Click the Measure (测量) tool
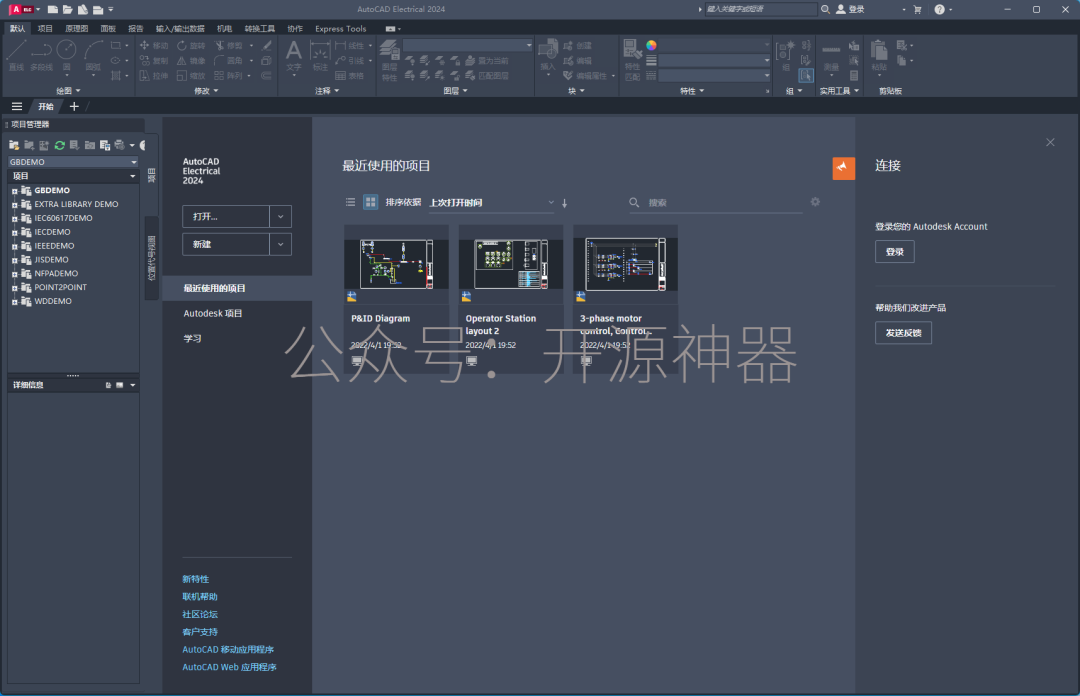This screenshot has width=1080, height=696. (831, 55)
